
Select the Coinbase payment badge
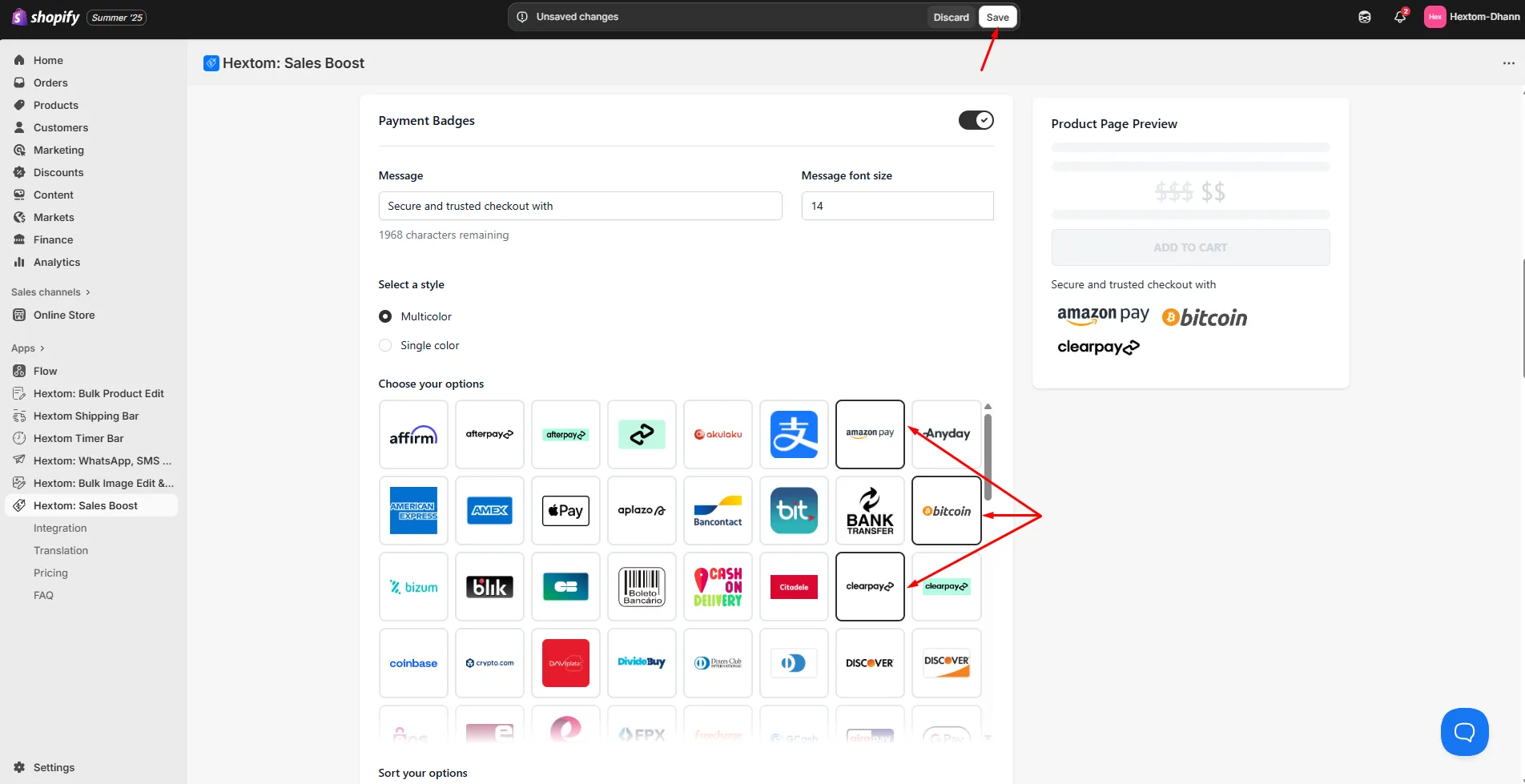tap(413, 662)
